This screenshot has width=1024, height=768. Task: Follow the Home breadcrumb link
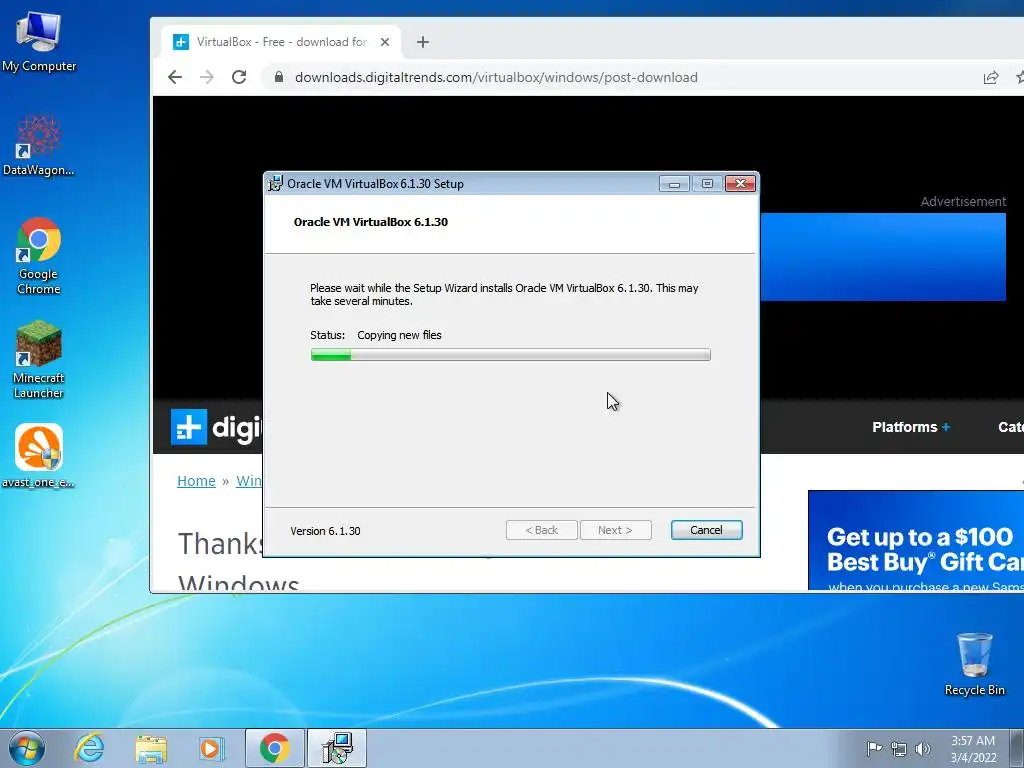(196, 481)
